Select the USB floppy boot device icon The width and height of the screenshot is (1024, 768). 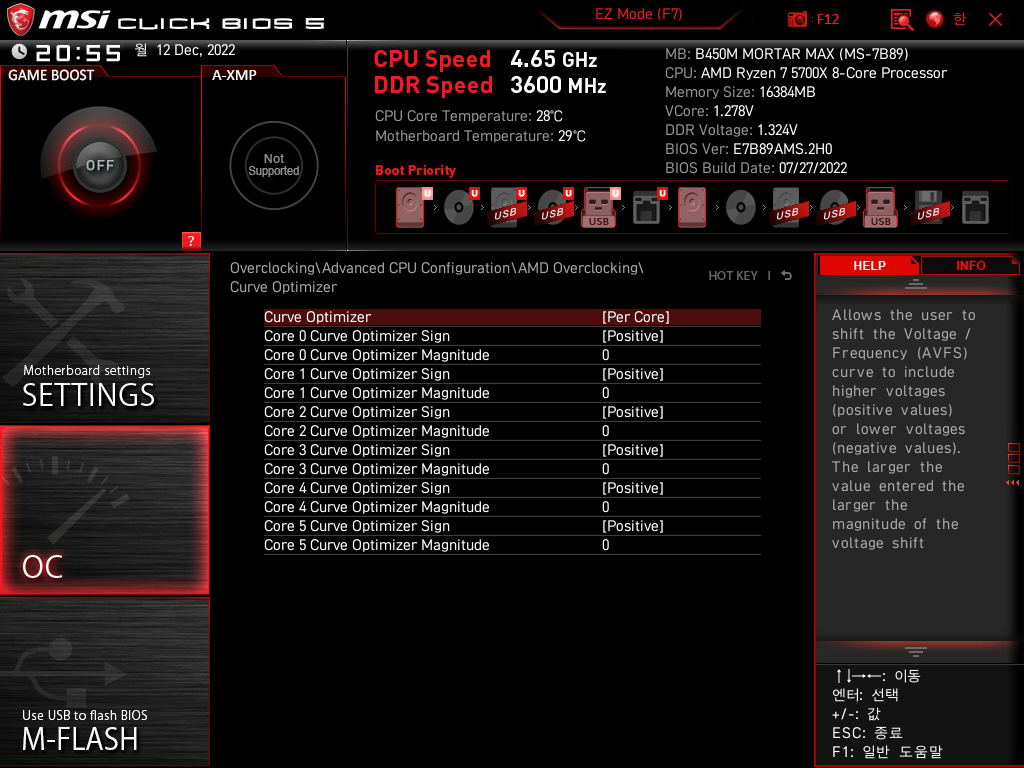[x=928, y=207]
